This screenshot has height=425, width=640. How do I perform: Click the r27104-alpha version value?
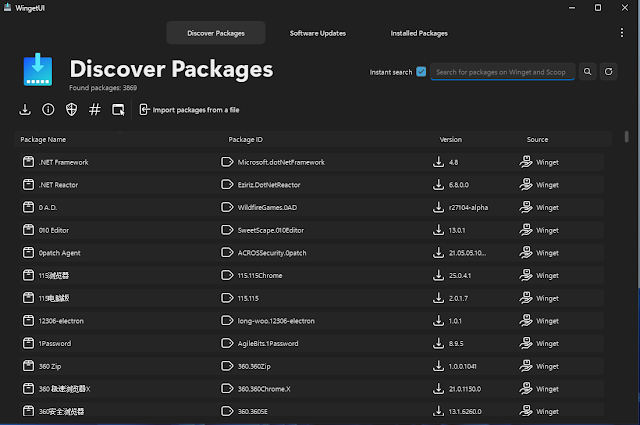(x=468, y=208)
